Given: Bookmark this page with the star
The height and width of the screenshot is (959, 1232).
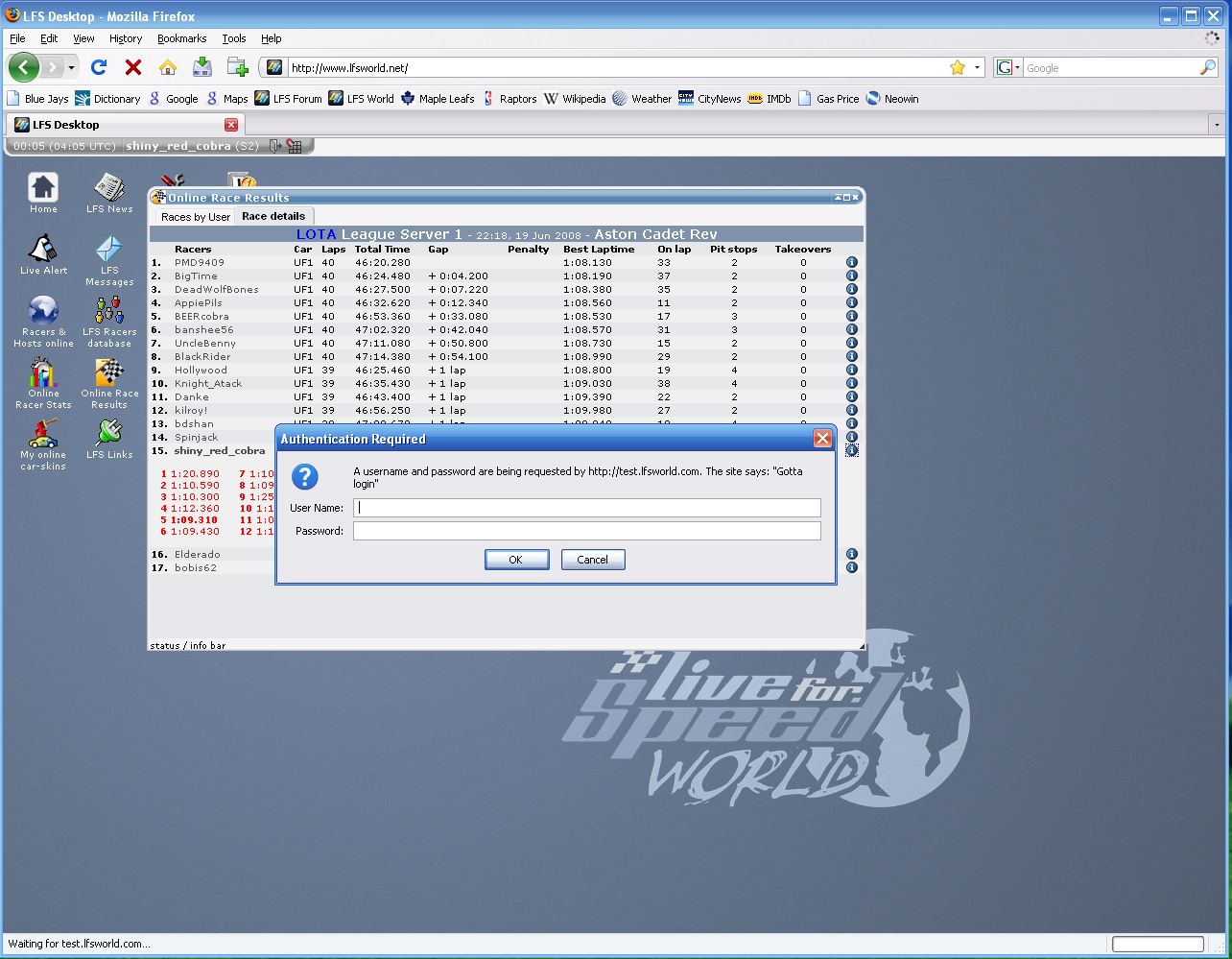Looking at the screenshot, I should click(x=957, y=67).
